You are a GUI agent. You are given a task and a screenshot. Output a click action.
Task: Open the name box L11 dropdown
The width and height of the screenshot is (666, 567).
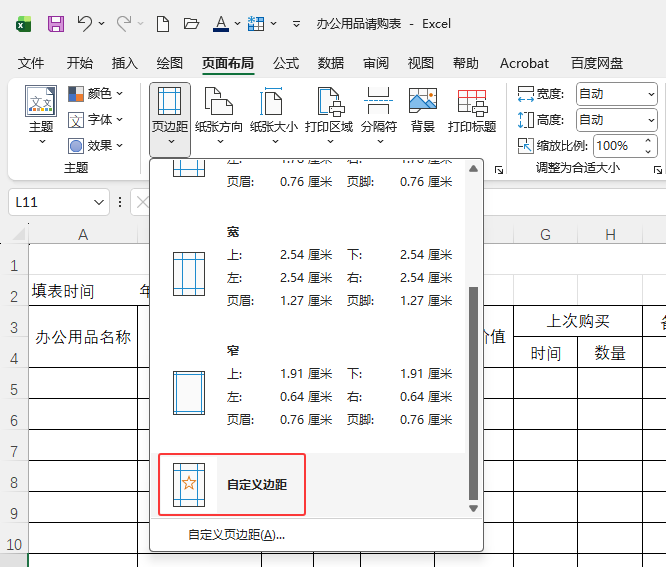[99, 202]
